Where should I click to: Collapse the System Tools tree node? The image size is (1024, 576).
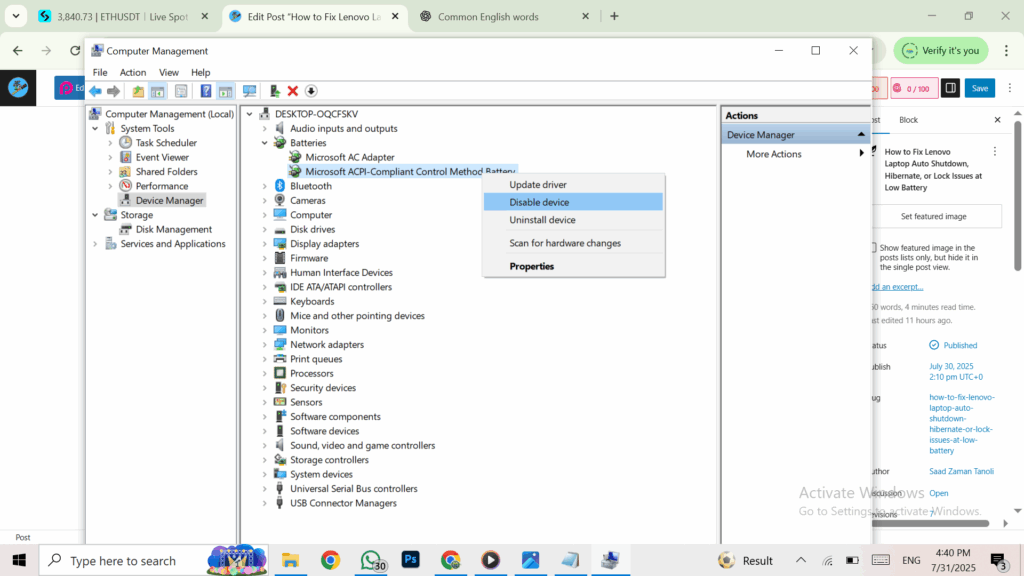click(95, 129)
